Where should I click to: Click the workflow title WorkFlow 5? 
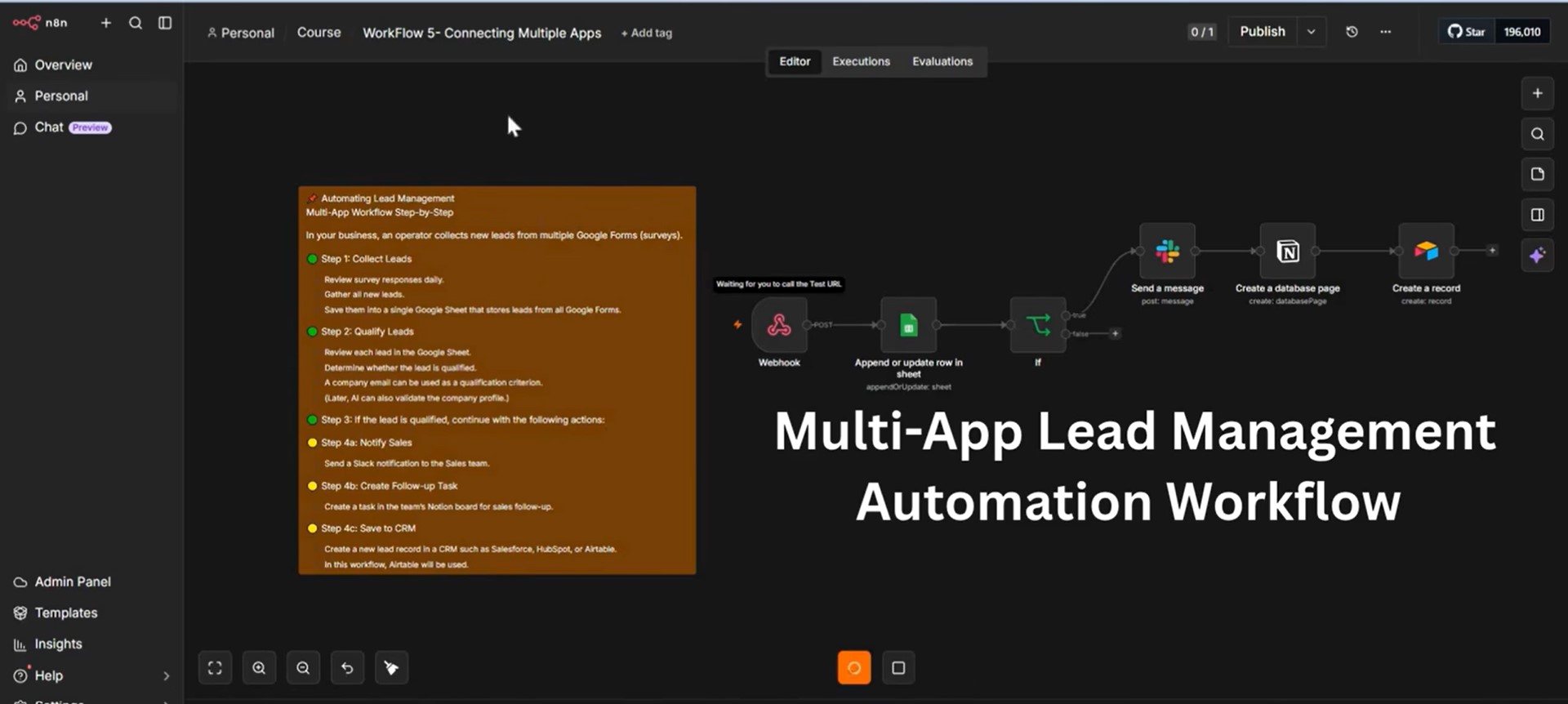[482, 33]
